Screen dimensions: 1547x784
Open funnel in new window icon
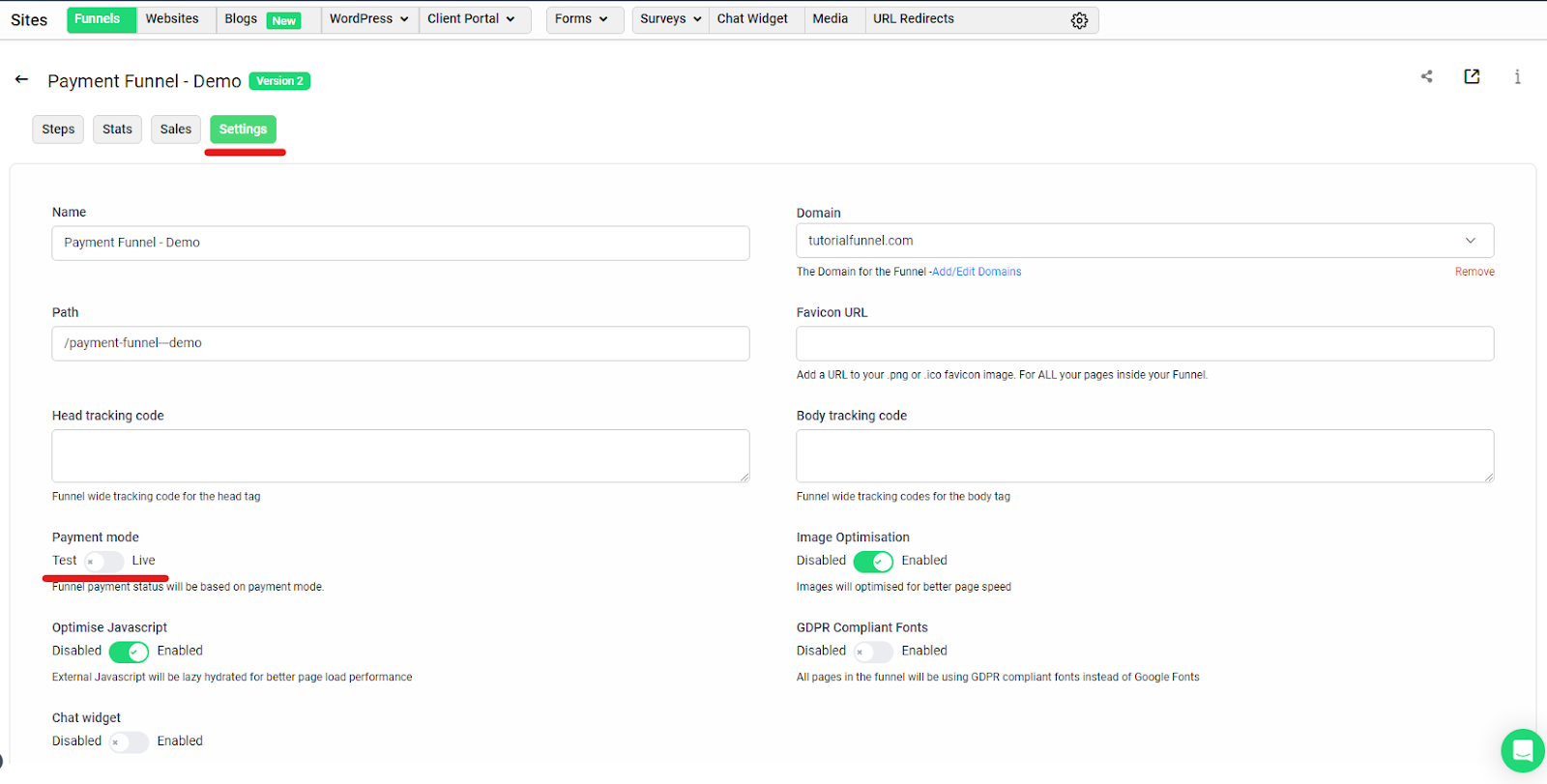[1472, 76]
